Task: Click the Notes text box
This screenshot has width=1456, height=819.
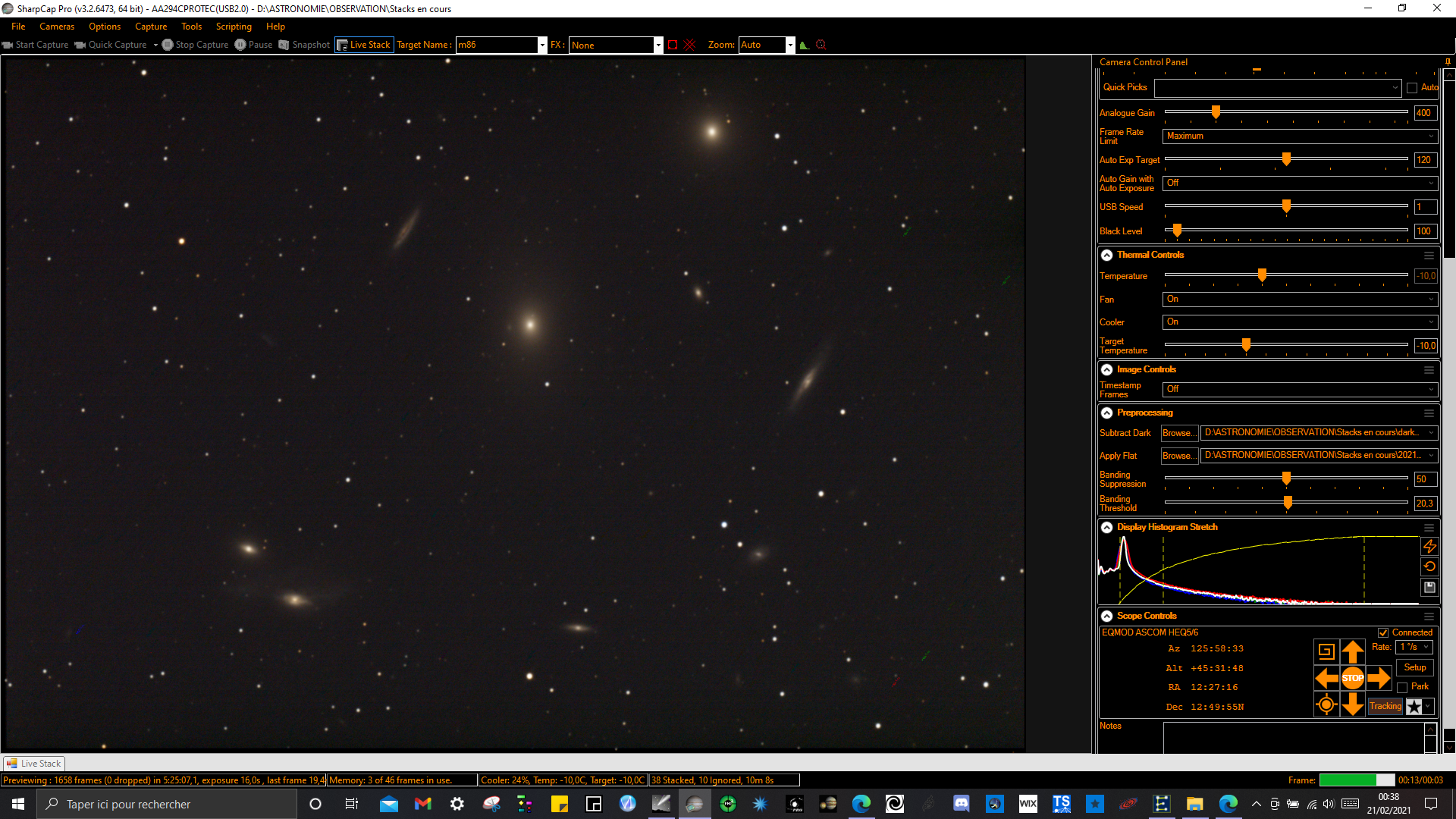Action: pos(1294,737)
